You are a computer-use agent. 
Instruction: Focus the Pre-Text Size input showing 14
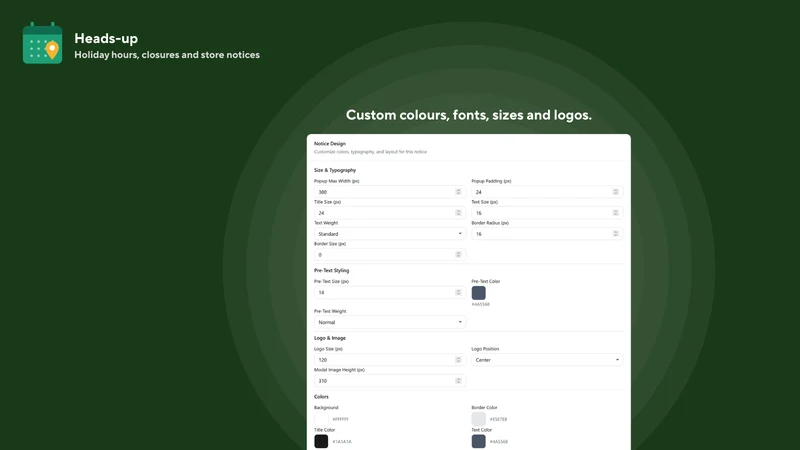click(x=390, y=292)
